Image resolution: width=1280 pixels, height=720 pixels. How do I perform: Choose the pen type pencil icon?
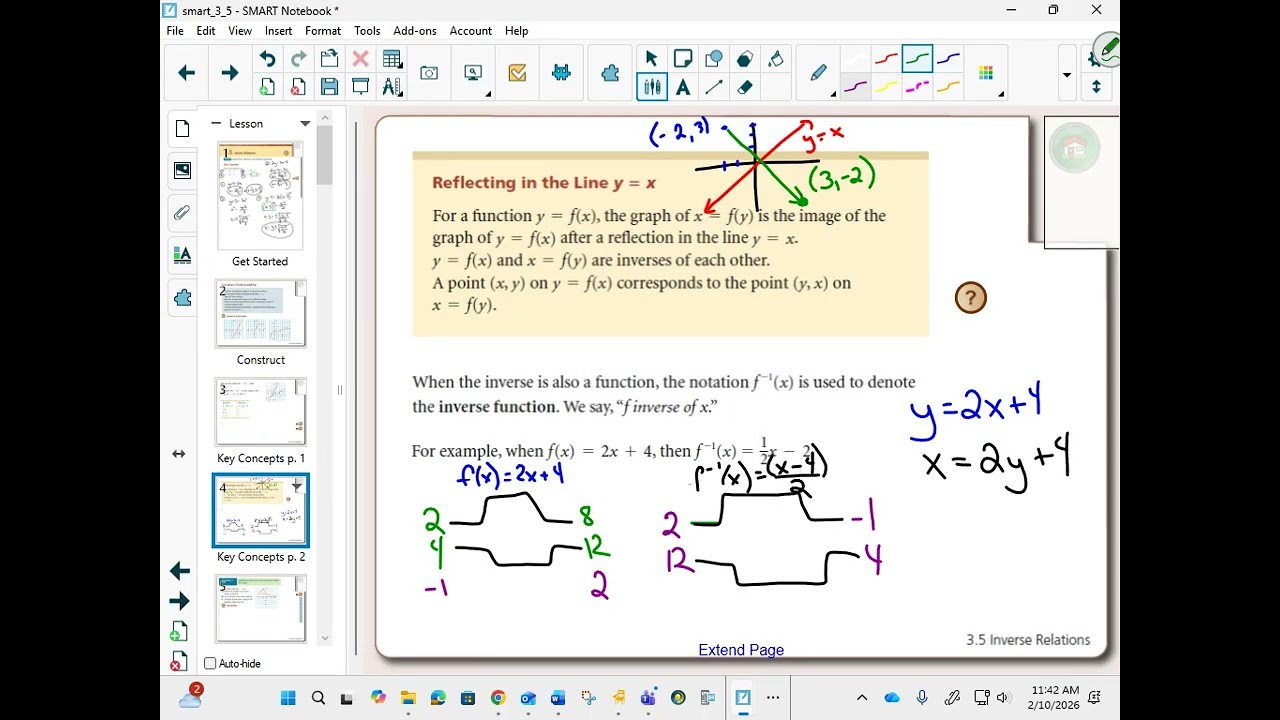[x=818, y=73]
